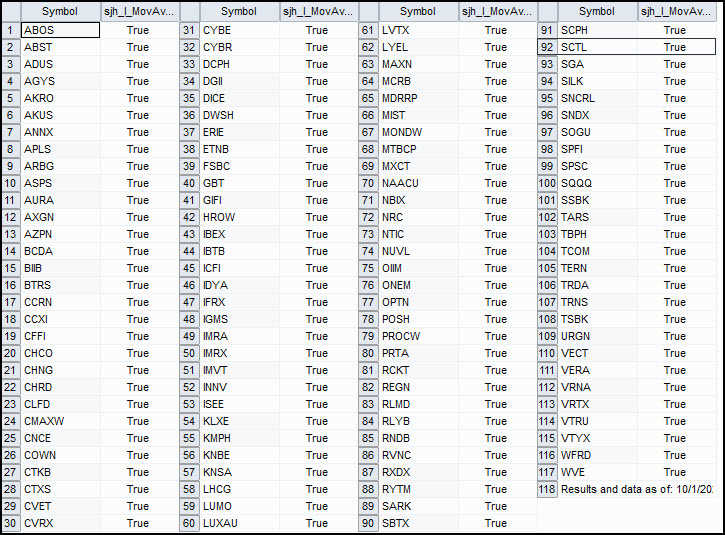The image size is (725, 535).
Task: Click the DICE symbol cell
Action: [240, 98]
